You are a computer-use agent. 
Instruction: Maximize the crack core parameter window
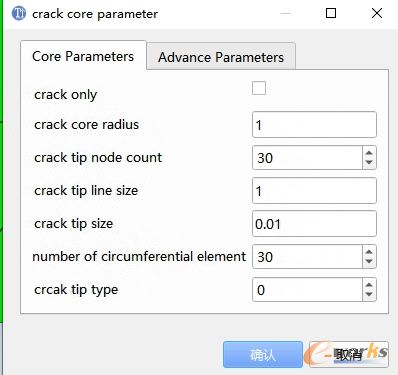pos(331,13)
